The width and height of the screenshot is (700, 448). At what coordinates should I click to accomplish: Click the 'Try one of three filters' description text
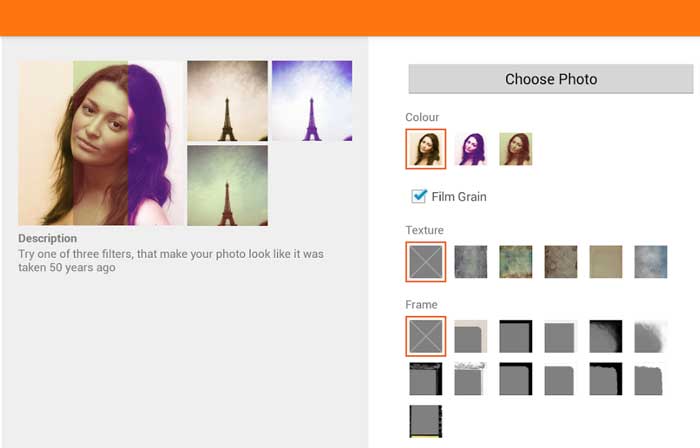171,261
